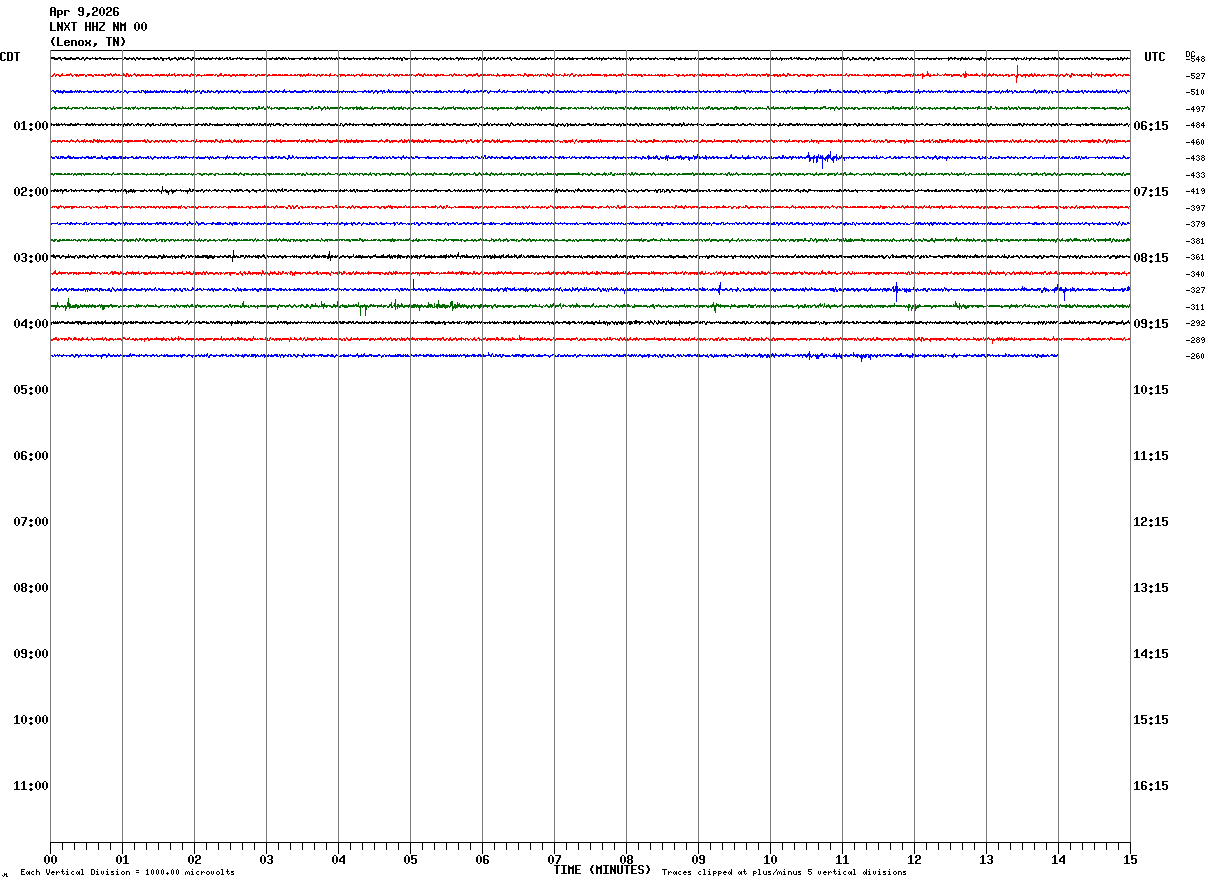Click the '08:00' CDT time label
Viewport: 1210px width, 886px height.
click(x=31, y=588)
